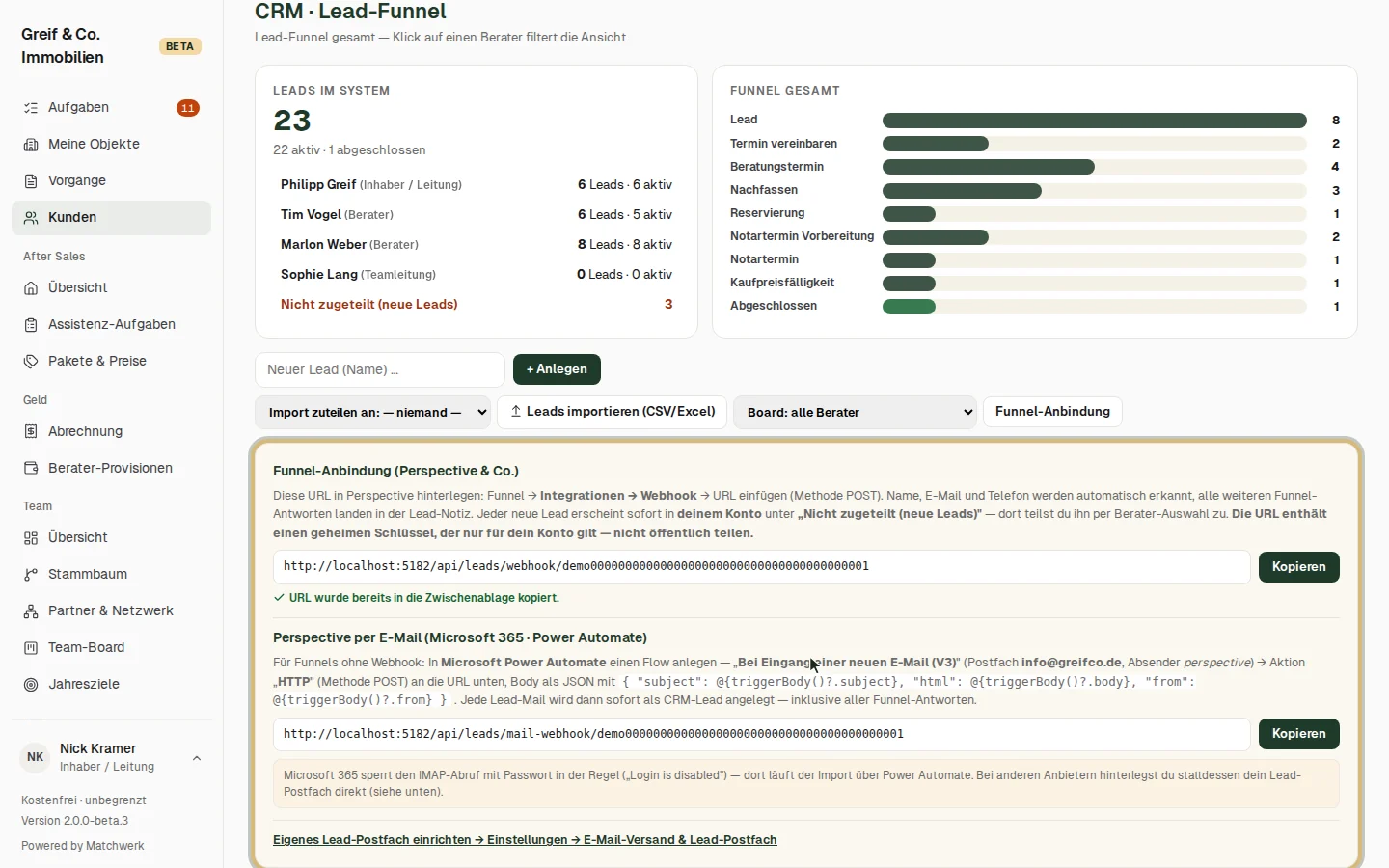This screenshot has width=1389, height=868.
Task: Click the NK user avatar
Action: click(x=36, y=757)
